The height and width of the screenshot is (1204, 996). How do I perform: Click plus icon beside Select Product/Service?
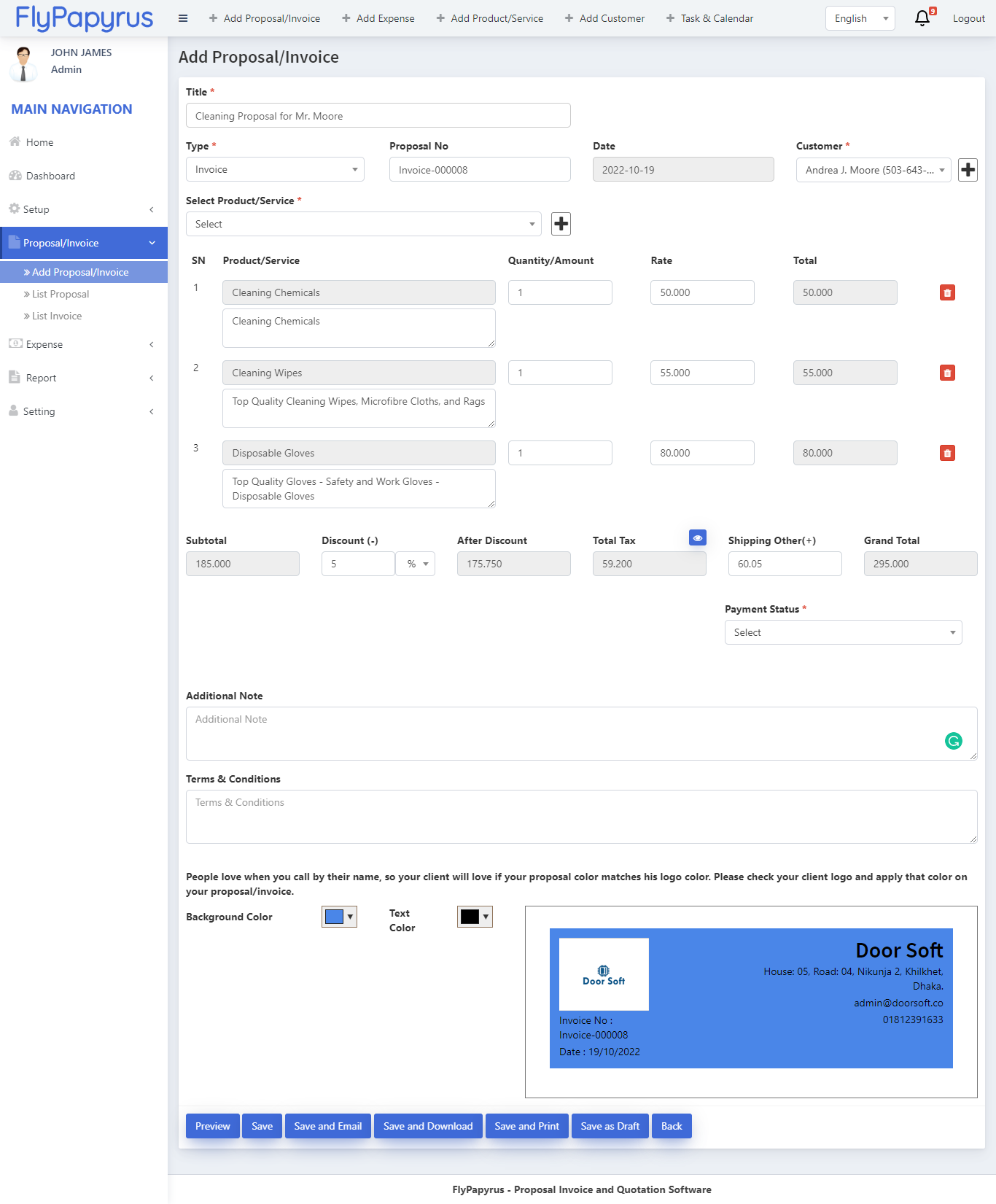[x=561, y=224]
